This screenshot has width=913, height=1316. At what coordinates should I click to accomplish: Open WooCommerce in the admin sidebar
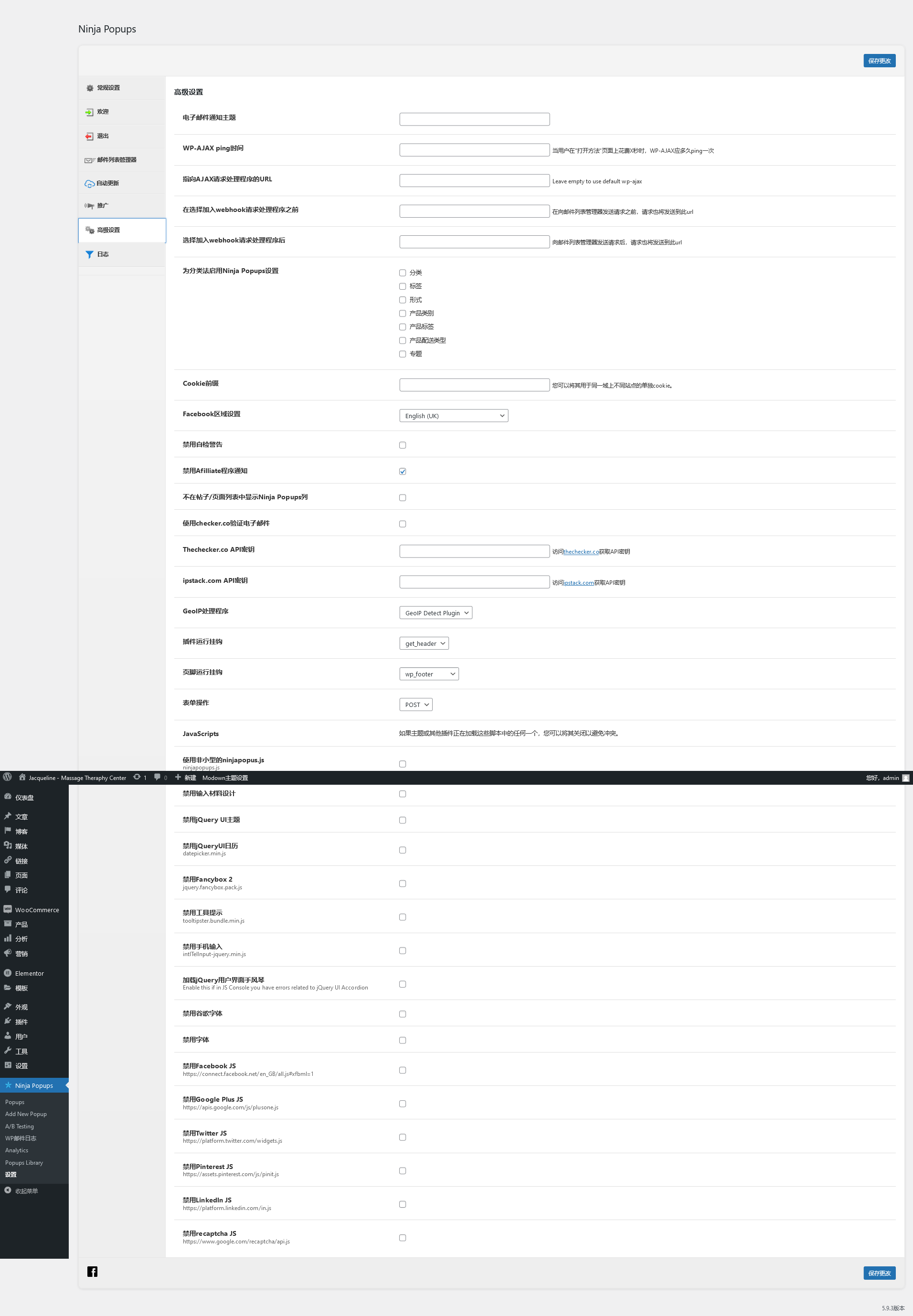click(37, 909)
